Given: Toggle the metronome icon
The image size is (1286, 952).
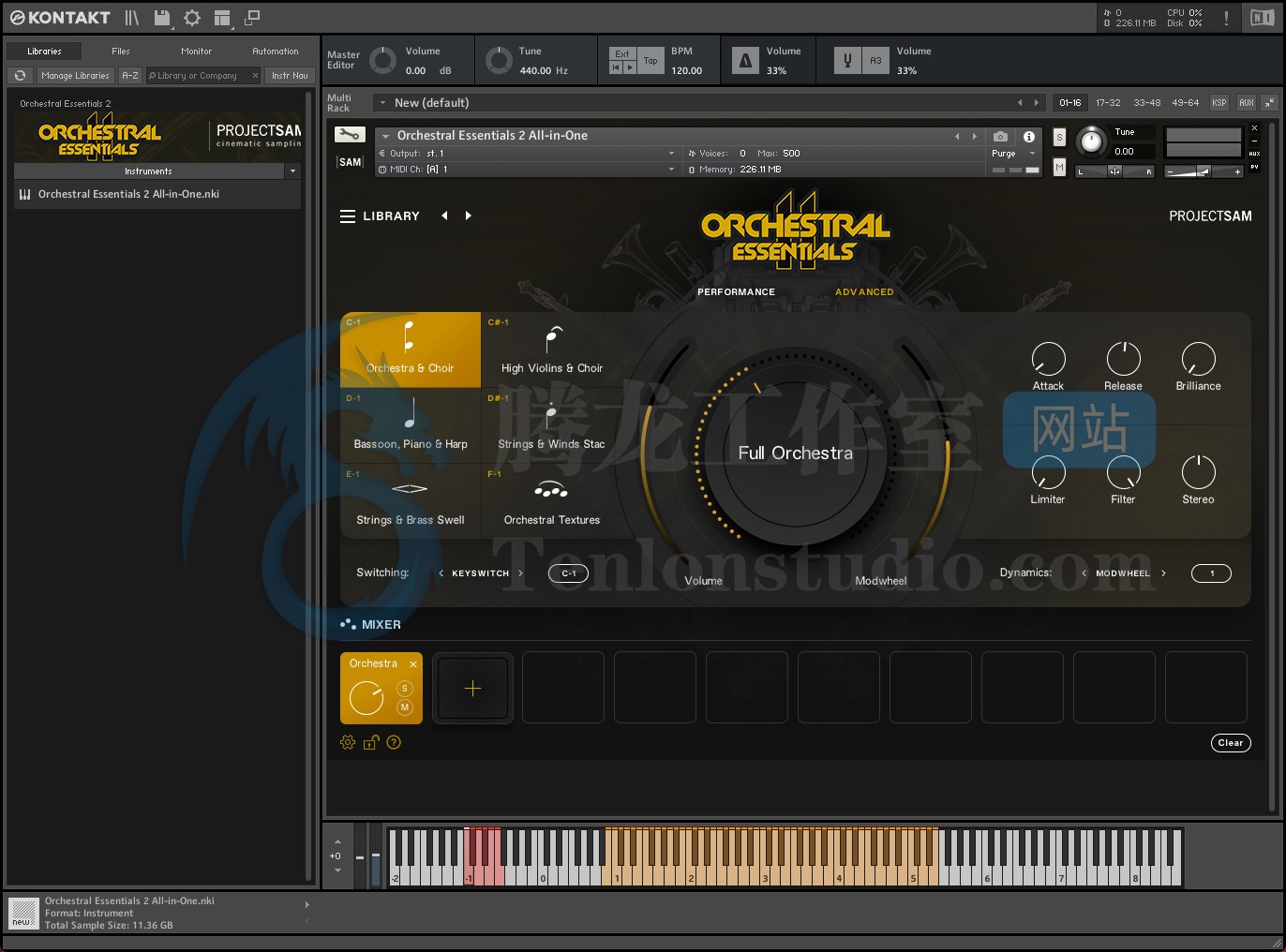Looking at the screenshot, I should pyautogui.click(x=745, y=61).
